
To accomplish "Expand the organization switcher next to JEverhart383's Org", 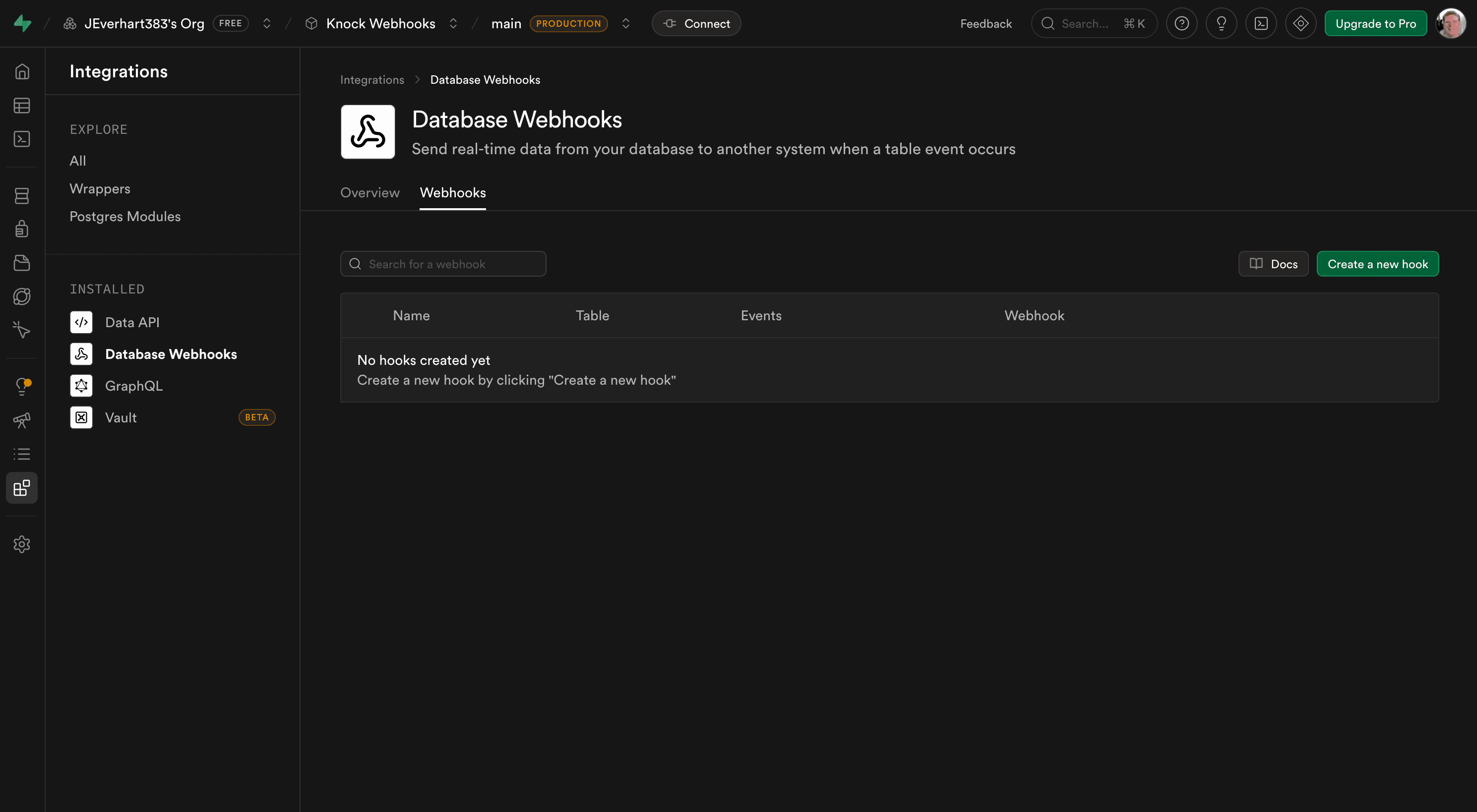I will point(267,23).
